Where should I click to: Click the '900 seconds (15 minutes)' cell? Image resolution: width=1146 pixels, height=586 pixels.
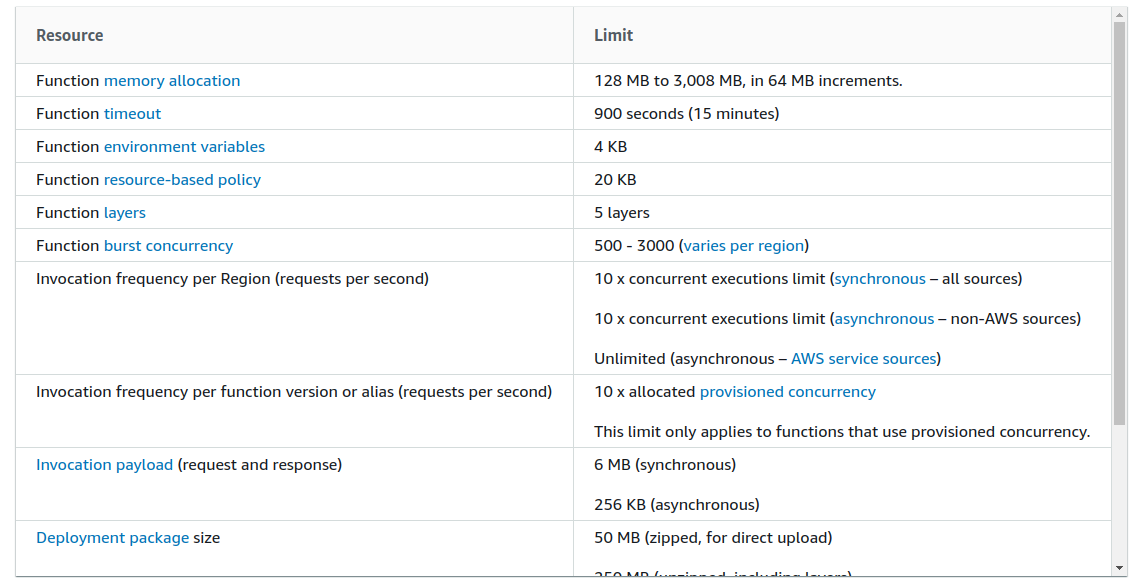[686, 114]
